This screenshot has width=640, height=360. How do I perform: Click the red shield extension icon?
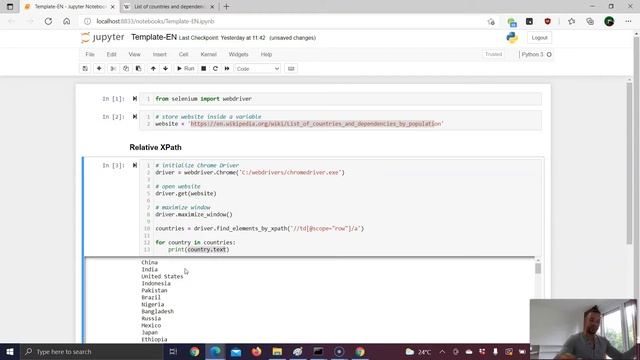point(547,21)
